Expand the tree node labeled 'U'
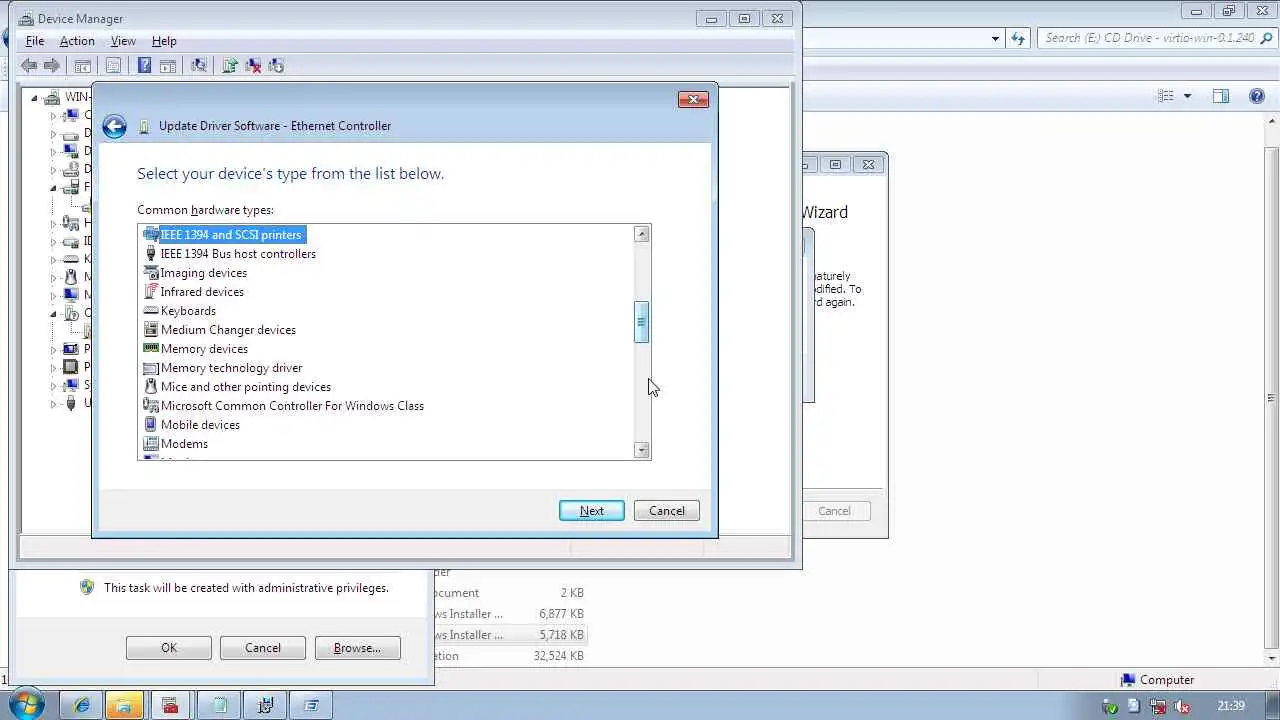The width and height of the screenshot is (1280, 720). click(x=54, y=403)
